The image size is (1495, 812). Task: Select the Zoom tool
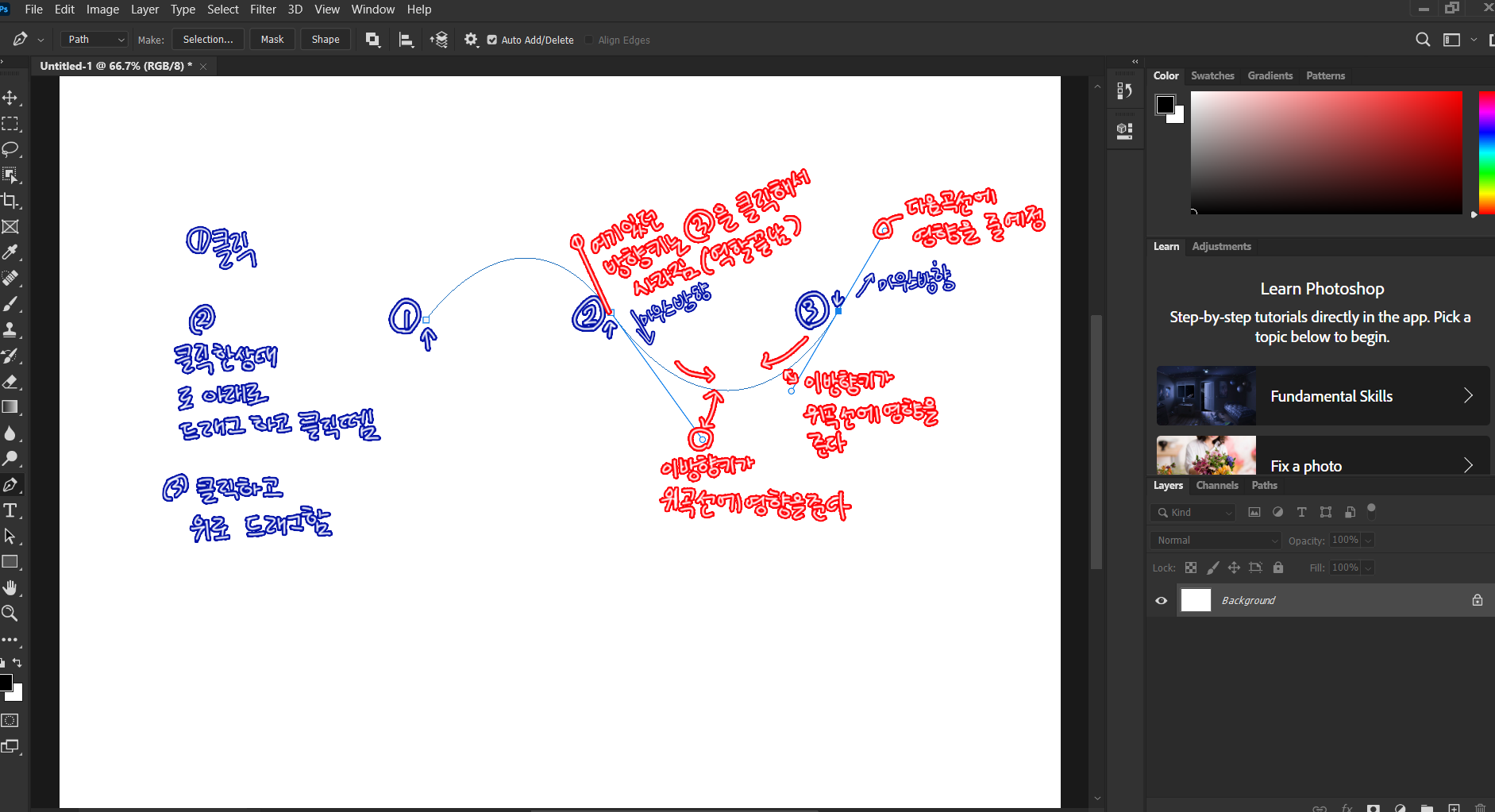point(10,613)
